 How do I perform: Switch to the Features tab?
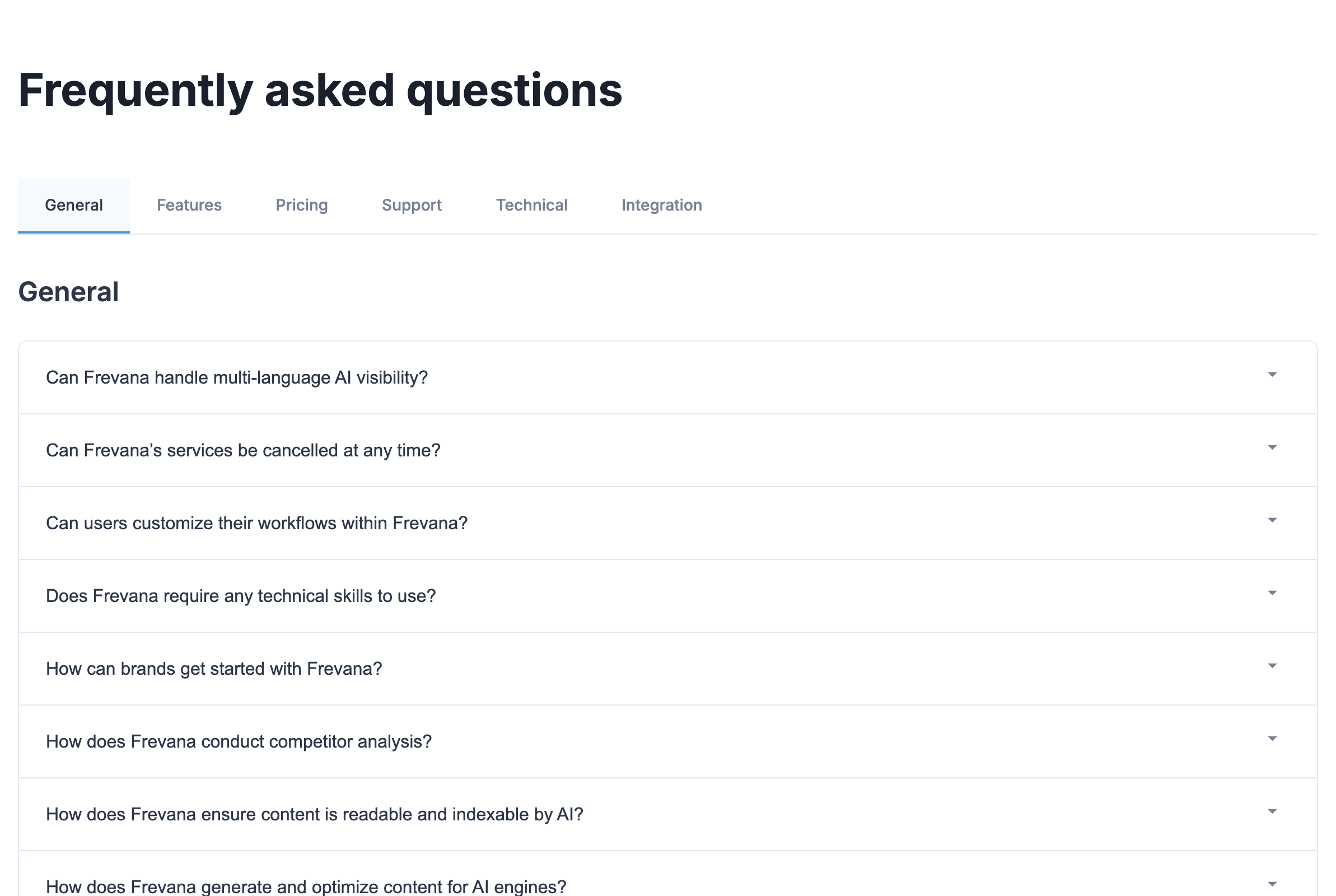(189, 205)
